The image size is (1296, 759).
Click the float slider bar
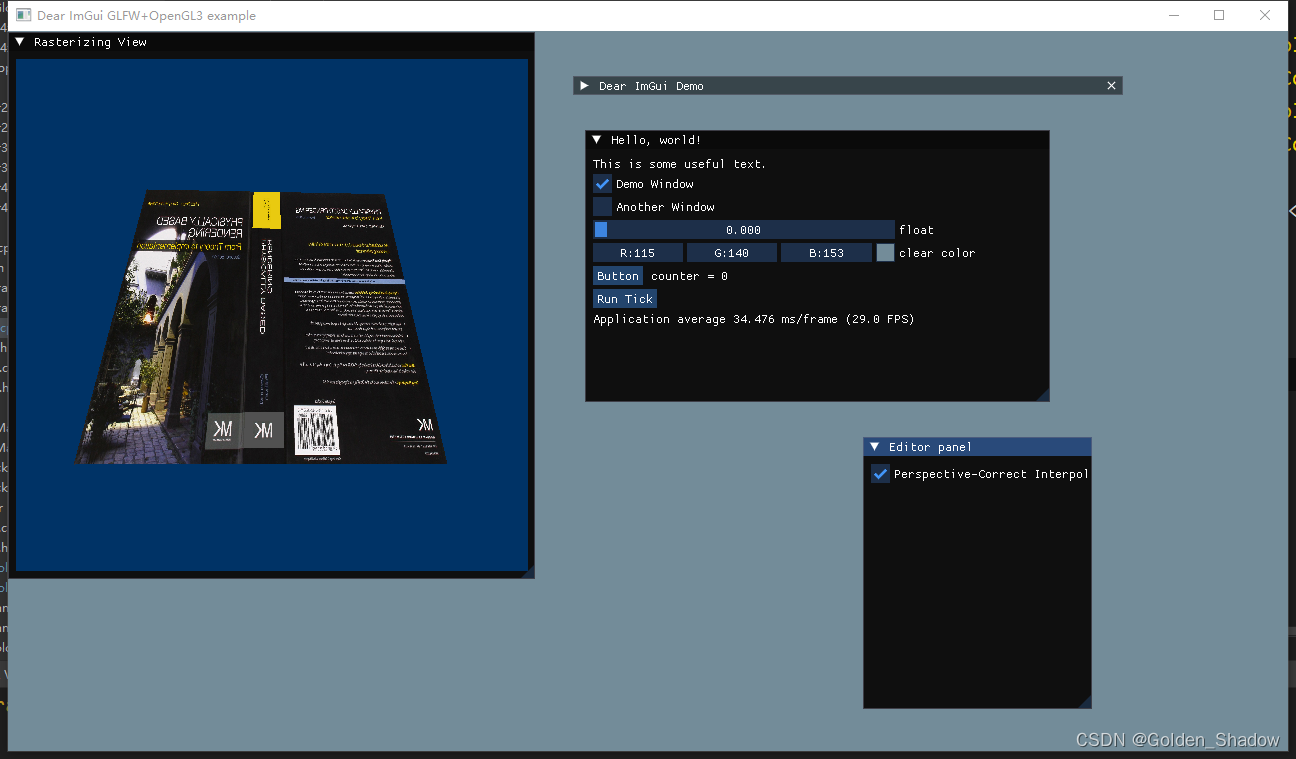click(x=744, y=230)
